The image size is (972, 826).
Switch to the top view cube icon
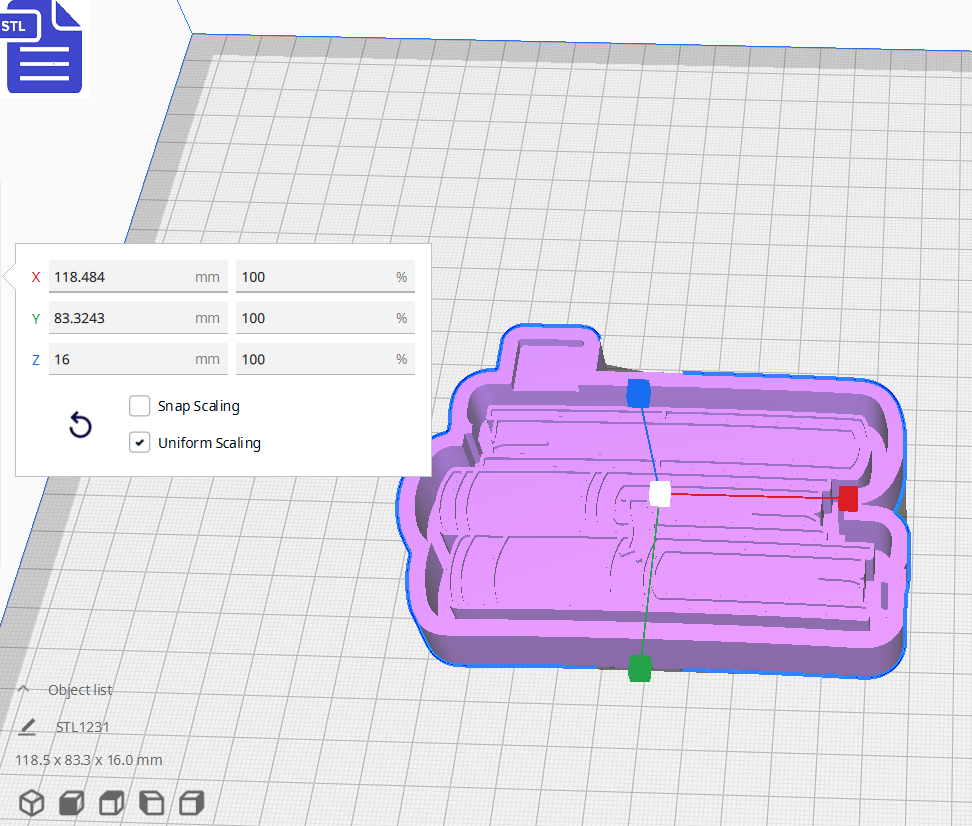click(110, 802)
